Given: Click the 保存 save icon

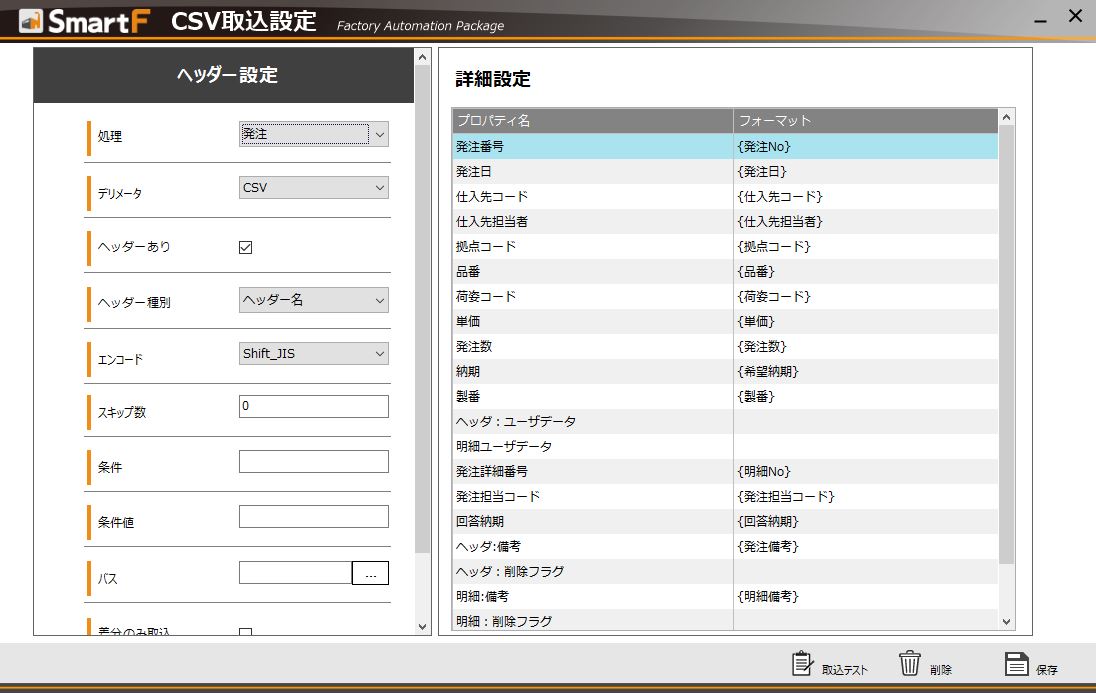Looking at the screenshot, I should [1016, 664].
